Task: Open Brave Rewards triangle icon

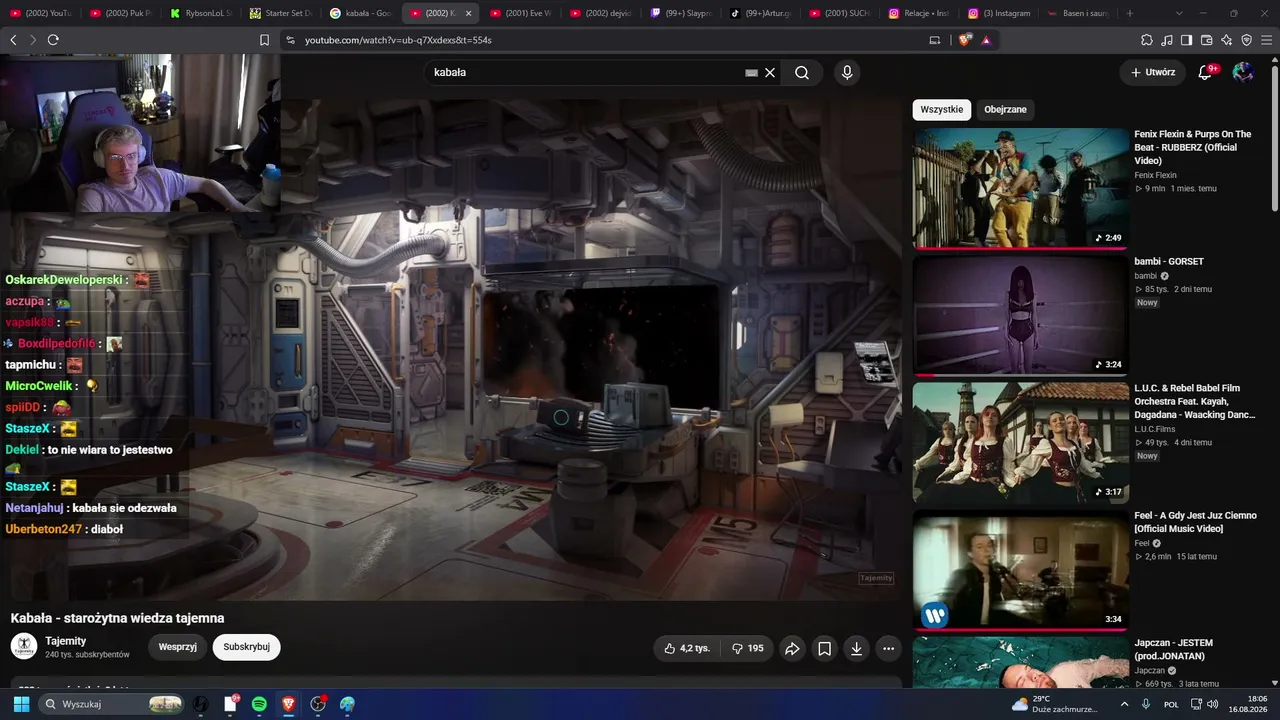Action: point(986,40)
